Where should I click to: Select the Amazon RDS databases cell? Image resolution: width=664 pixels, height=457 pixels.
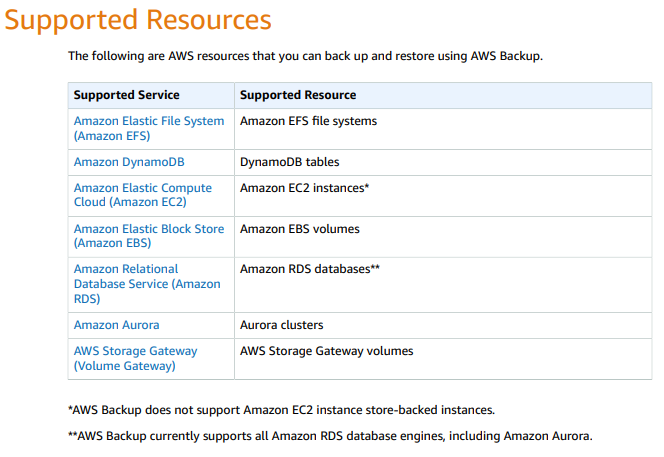(x=310, y=270)
